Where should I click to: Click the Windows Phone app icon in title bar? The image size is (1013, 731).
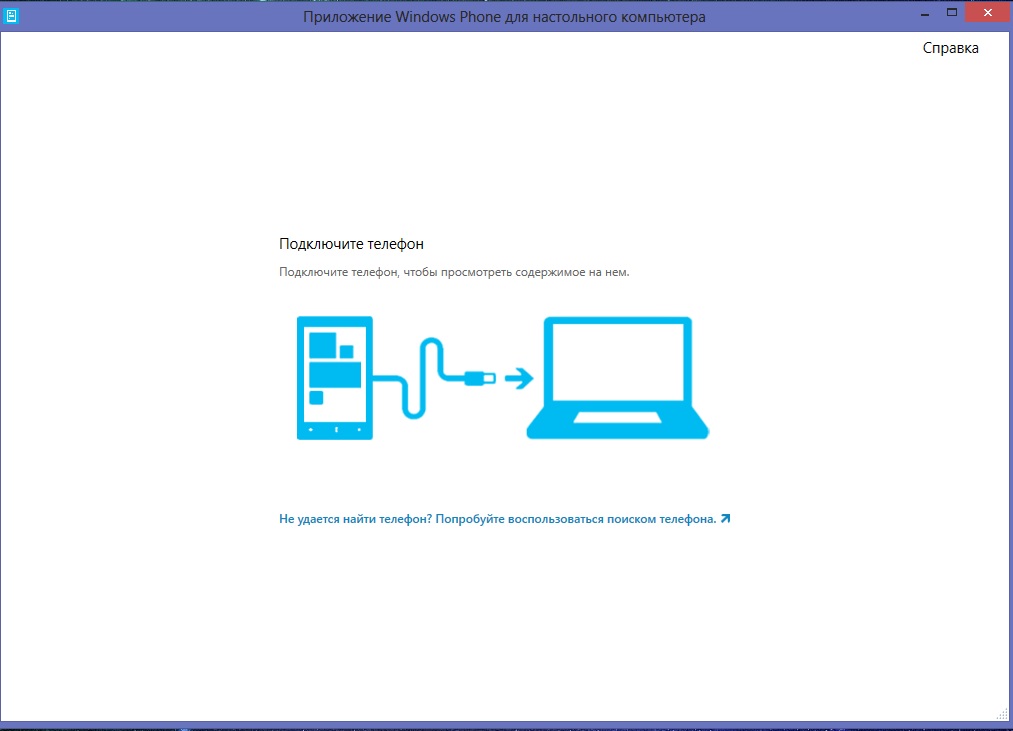(11, 16)
